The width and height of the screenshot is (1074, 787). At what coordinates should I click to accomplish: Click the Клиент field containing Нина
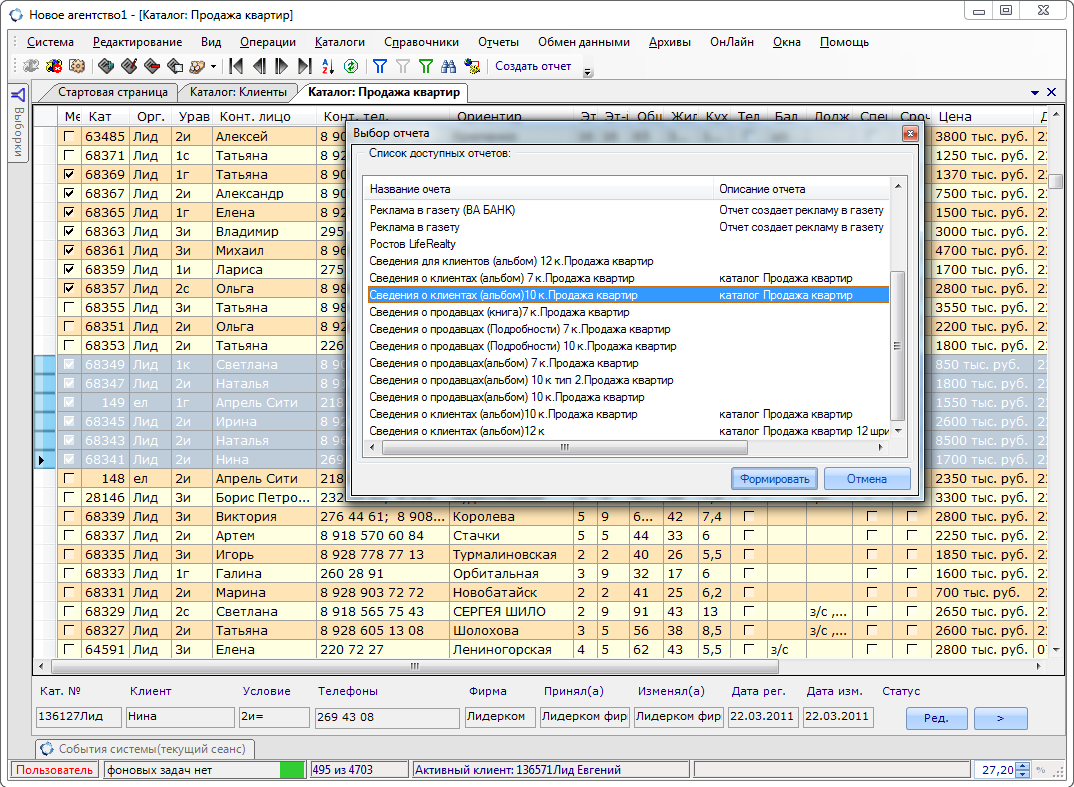click(180, 716)
